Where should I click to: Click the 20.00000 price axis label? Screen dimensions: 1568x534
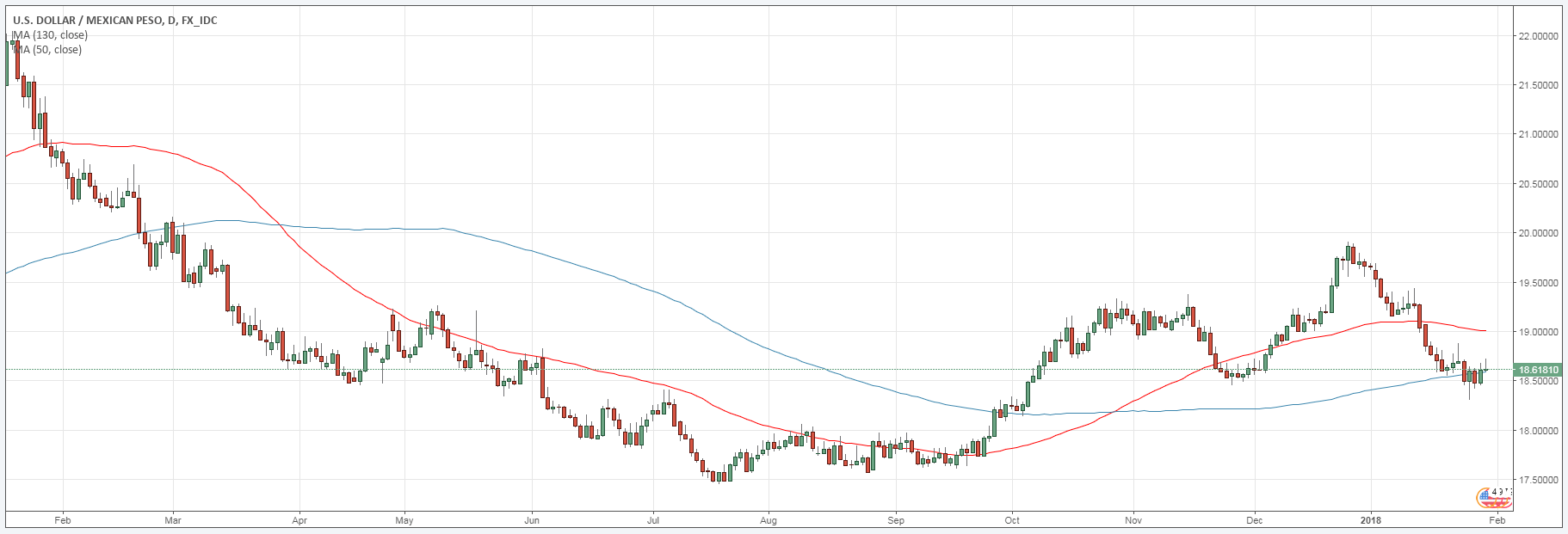click(x=1539, y=233)
